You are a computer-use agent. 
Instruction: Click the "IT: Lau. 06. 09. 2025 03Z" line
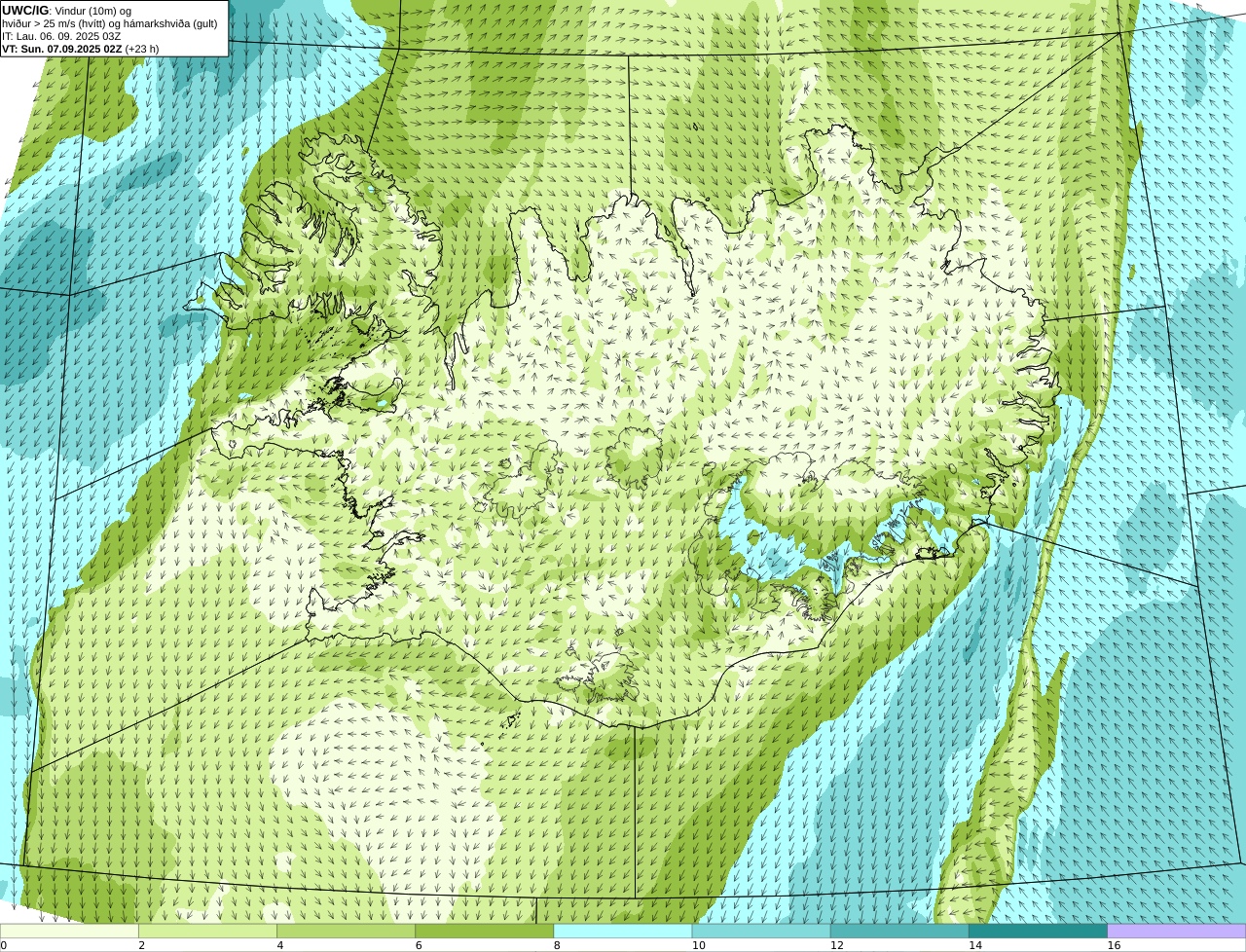tap(61, 36)
